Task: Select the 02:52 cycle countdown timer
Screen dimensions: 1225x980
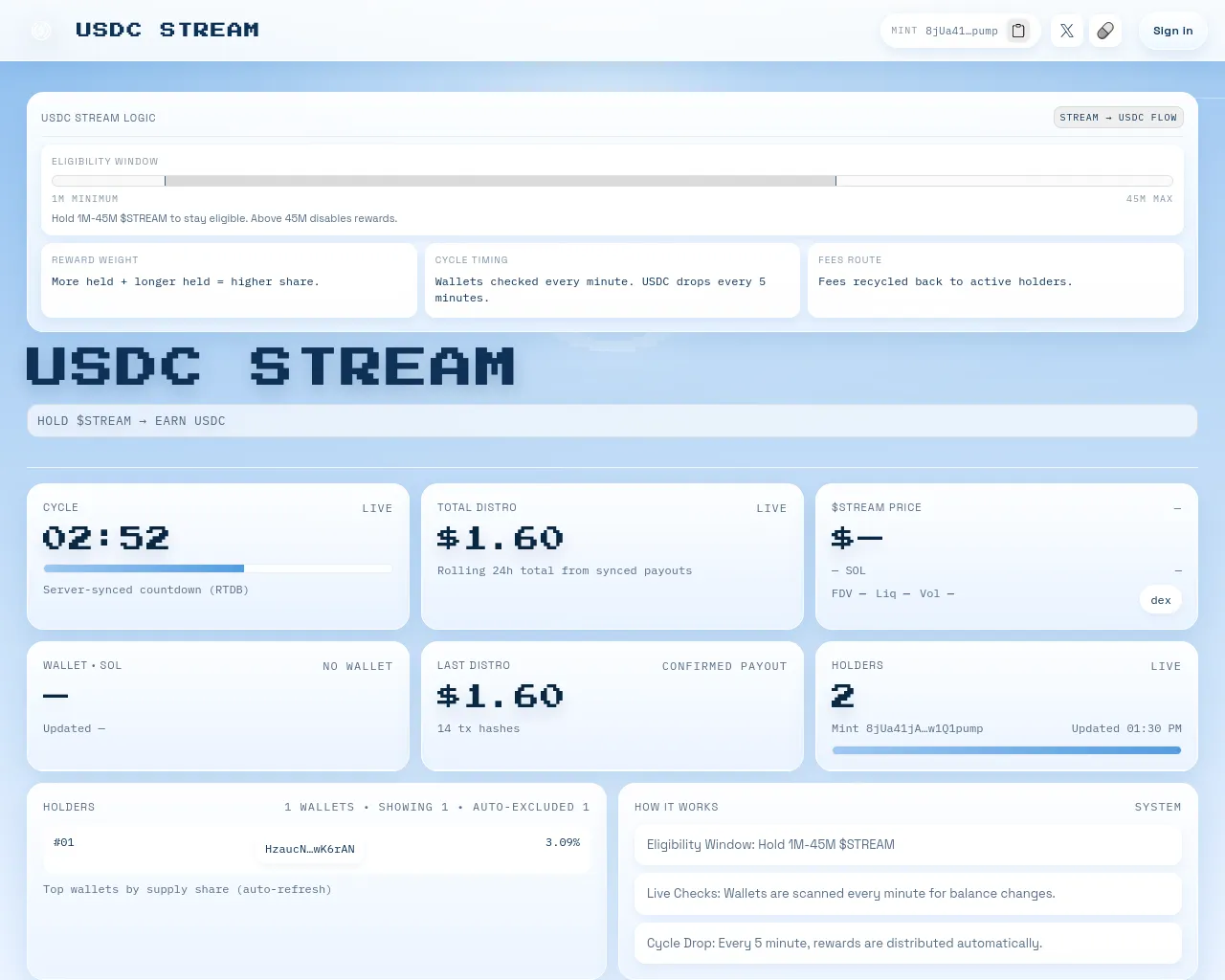Action: pyautogui.click(x=106, y=538)
